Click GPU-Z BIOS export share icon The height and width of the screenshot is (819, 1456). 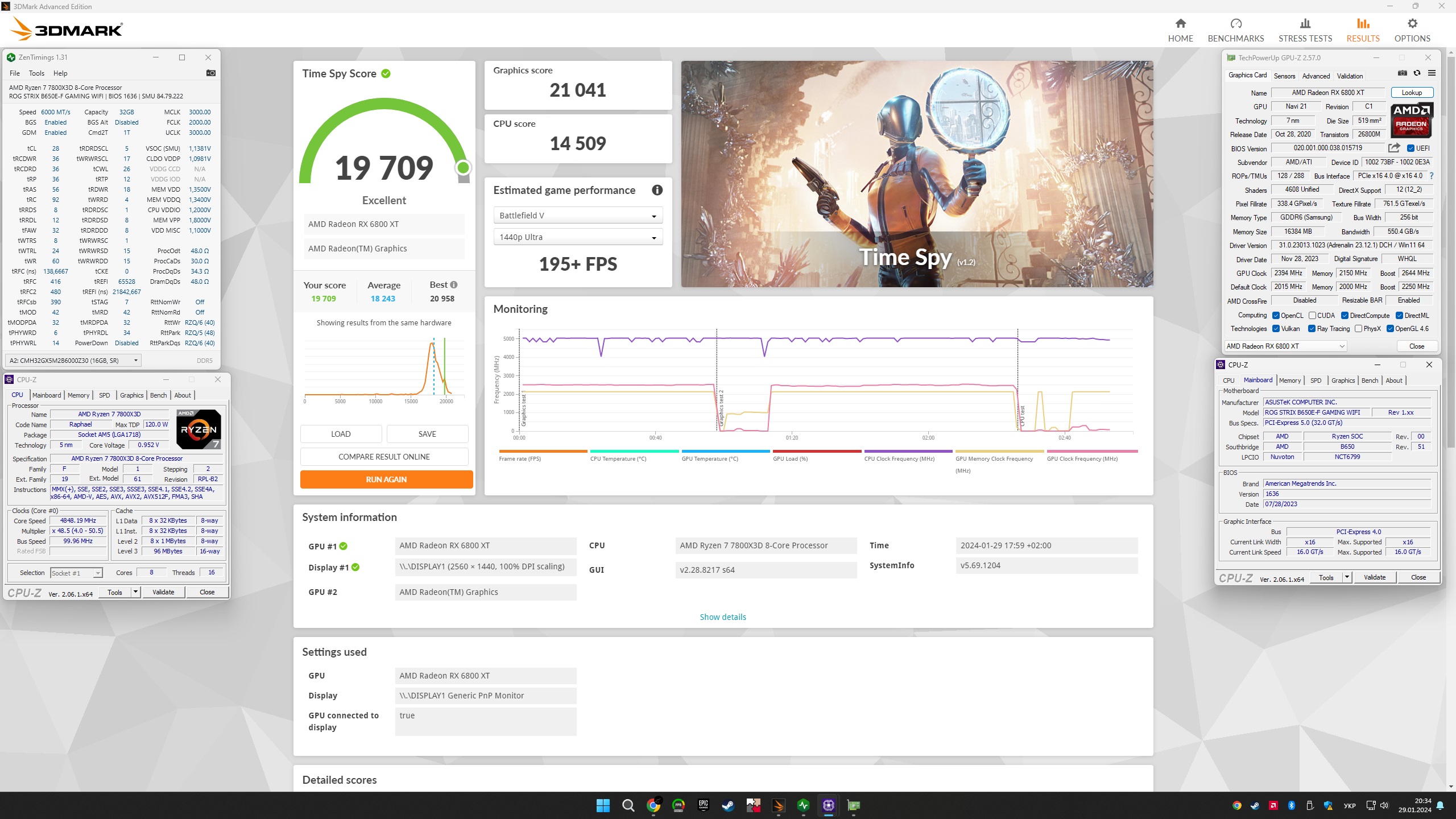click(1393, 148)
